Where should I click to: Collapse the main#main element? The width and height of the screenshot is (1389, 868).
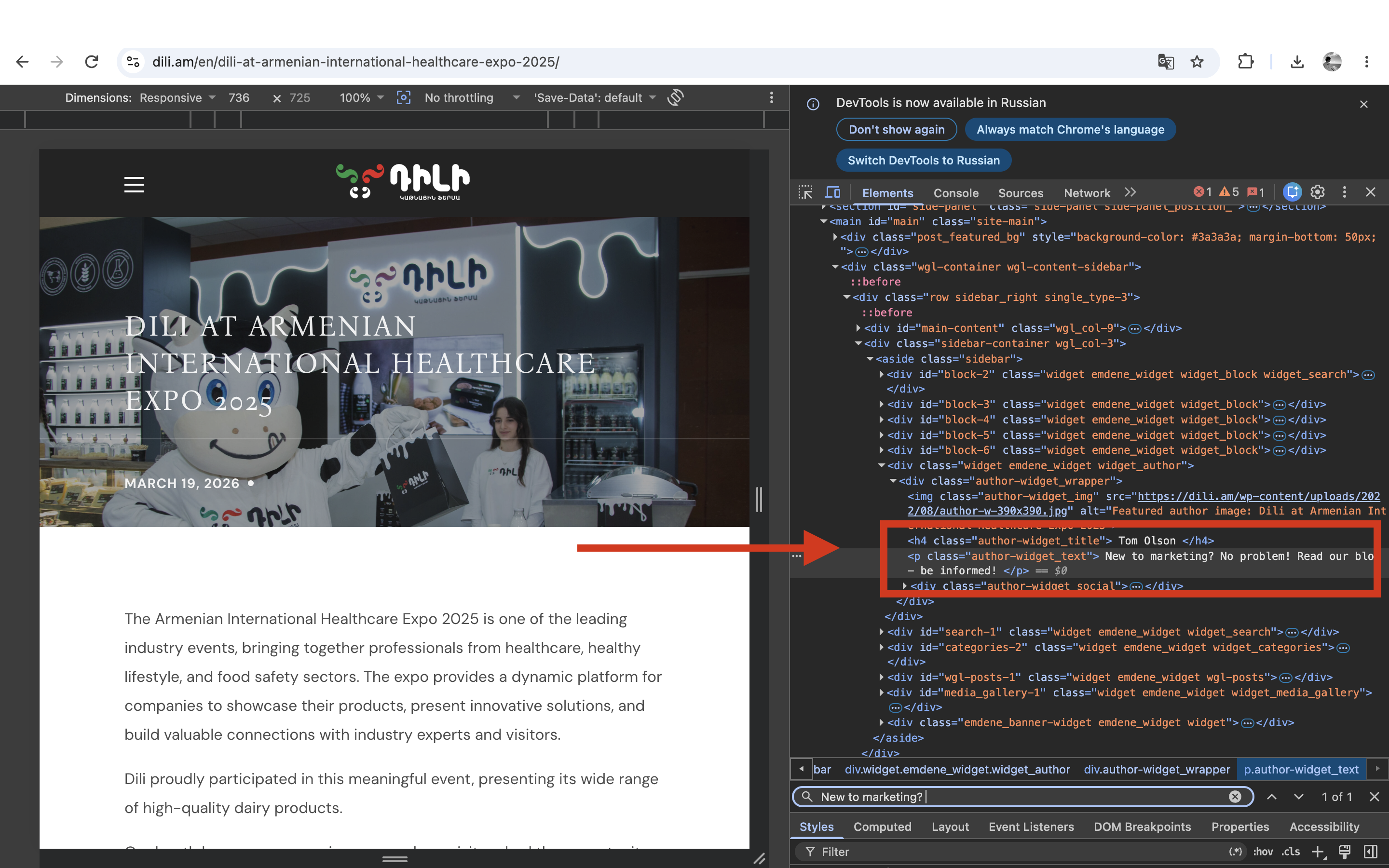click(824, 222)
